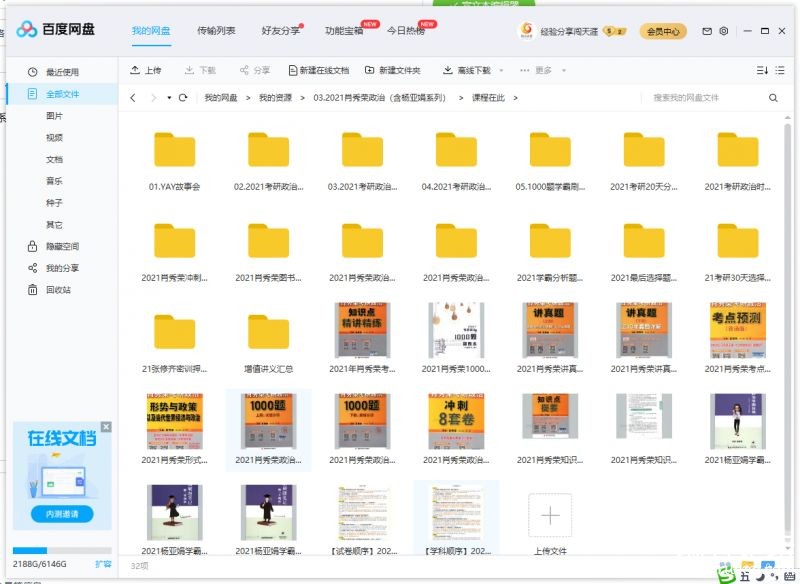Open the 05.1000题学霸刷 folder
800x584 pixels.
click(x=550, y=150)
